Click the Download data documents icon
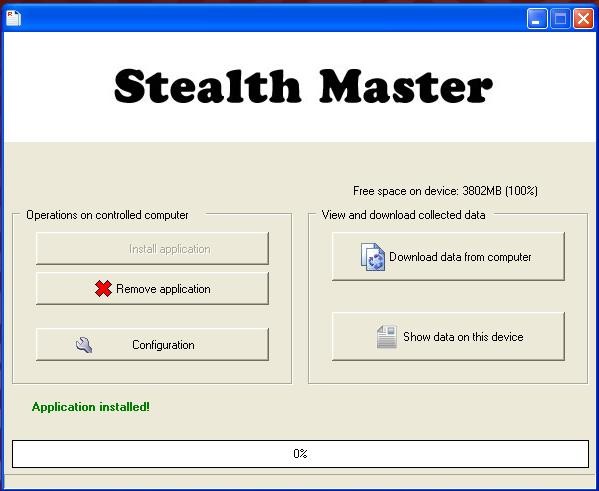Image resolution: width=599 pixels, height=491 pixels. pyautogui.click(x=373, y=257)
